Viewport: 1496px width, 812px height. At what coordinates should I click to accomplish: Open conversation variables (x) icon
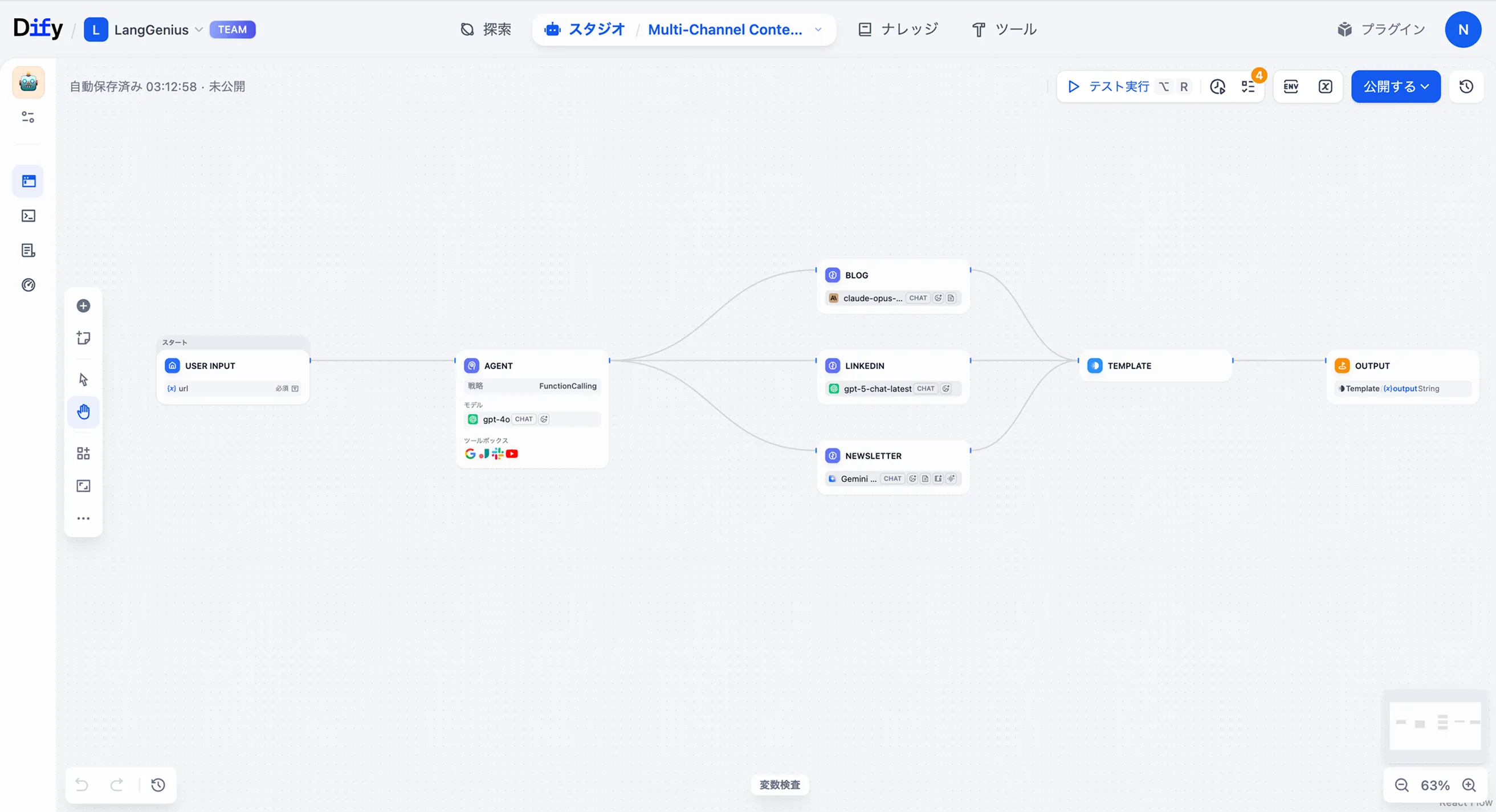point(1325,87)
